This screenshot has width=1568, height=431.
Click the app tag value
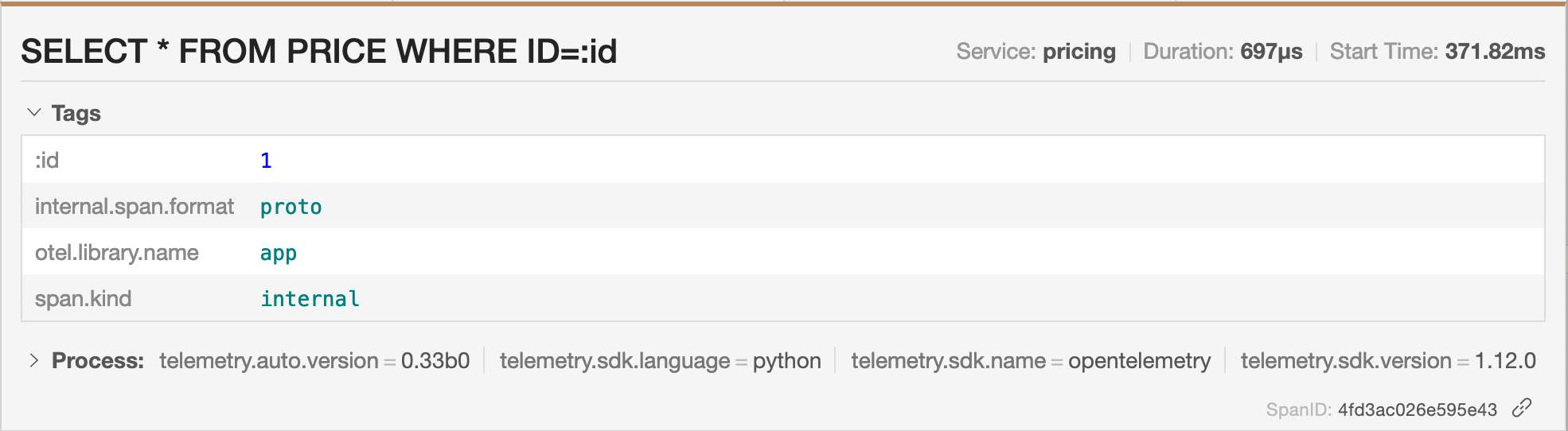278,253
